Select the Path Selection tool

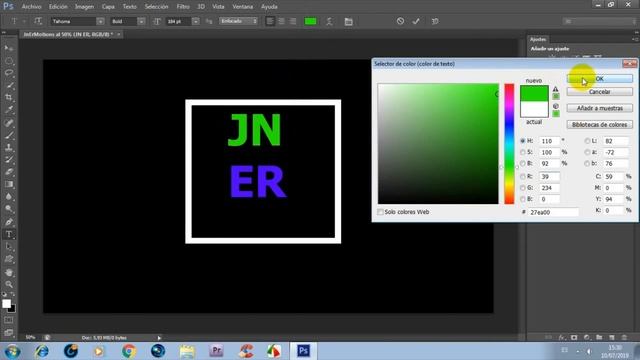[x=9, y=247]
